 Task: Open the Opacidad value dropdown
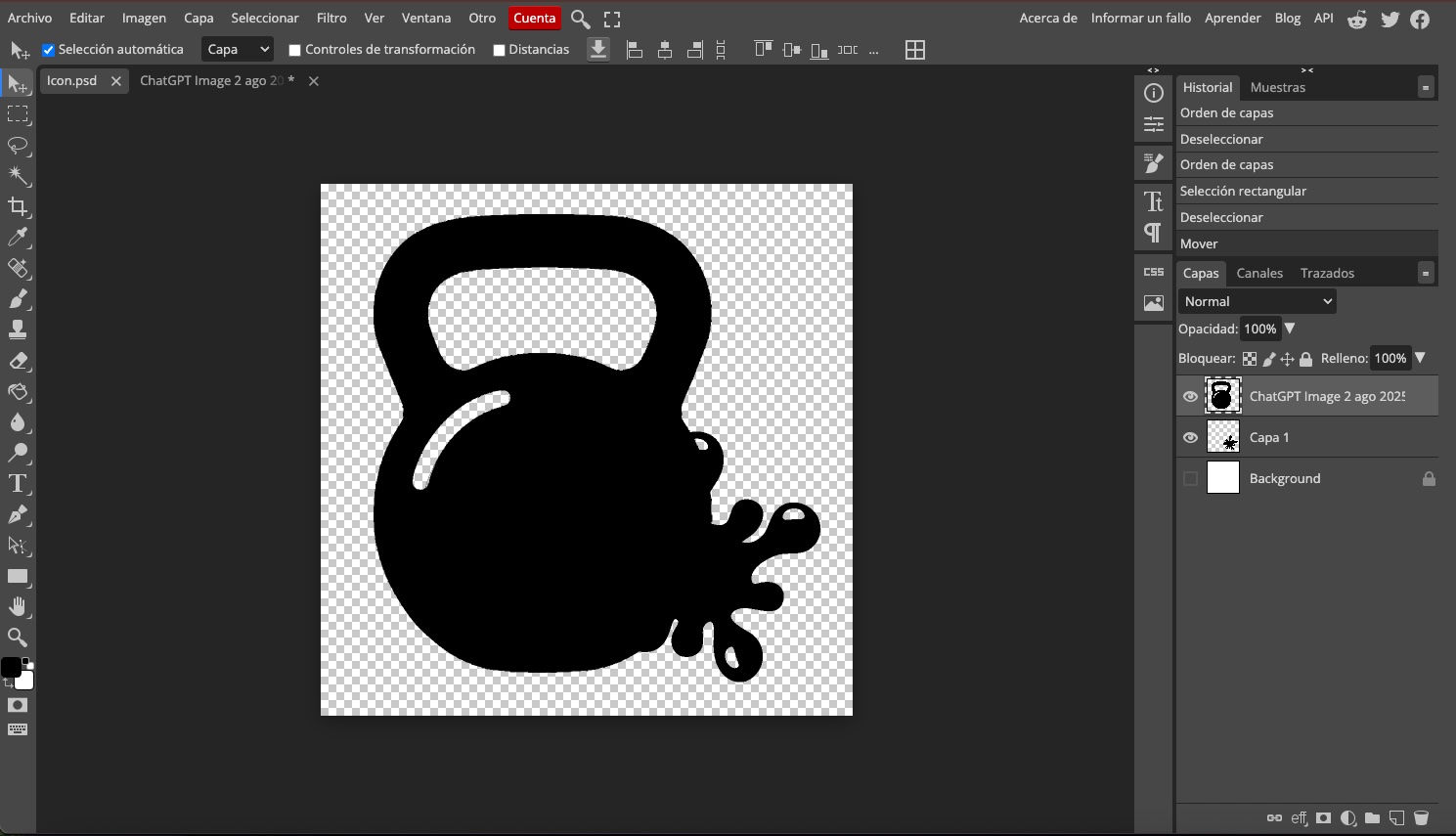[x=1290, y=329]
